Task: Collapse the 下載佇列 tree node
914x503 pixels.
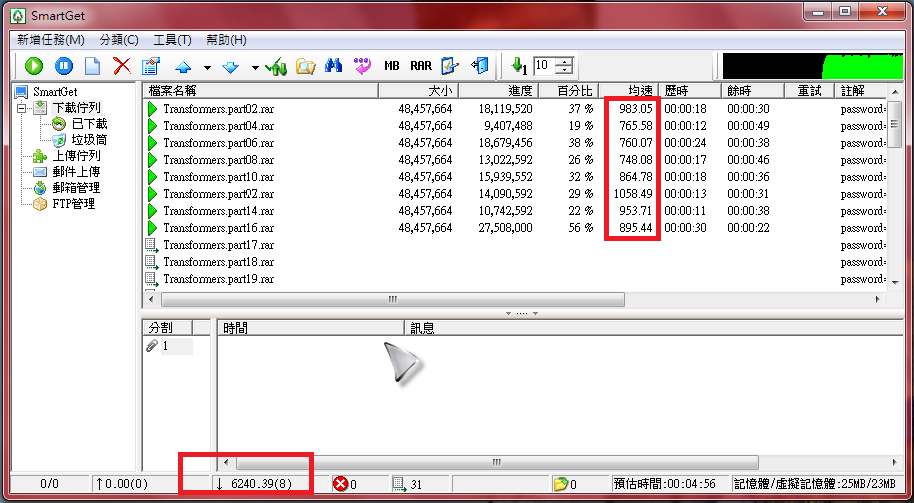Action: click(x=22, y=108)
